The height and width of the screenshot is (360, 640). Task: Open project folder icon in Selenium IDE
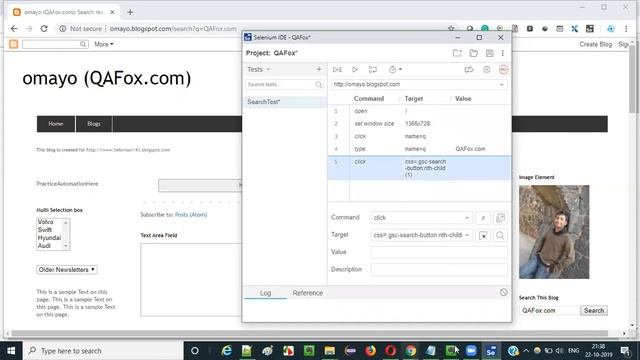(473, 53)
